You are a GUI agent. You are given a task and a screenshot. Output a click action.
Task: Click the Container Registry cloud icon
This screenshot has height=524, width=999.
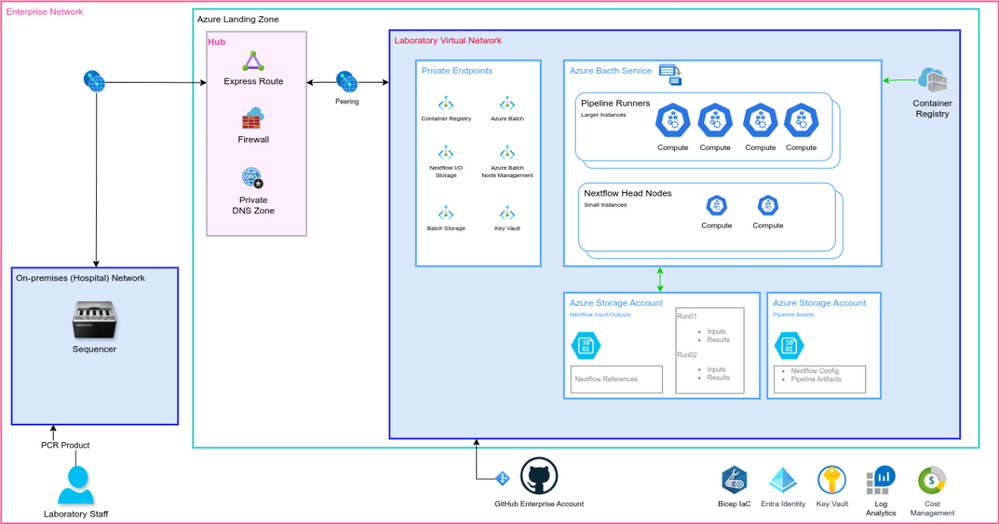point(932,80)
